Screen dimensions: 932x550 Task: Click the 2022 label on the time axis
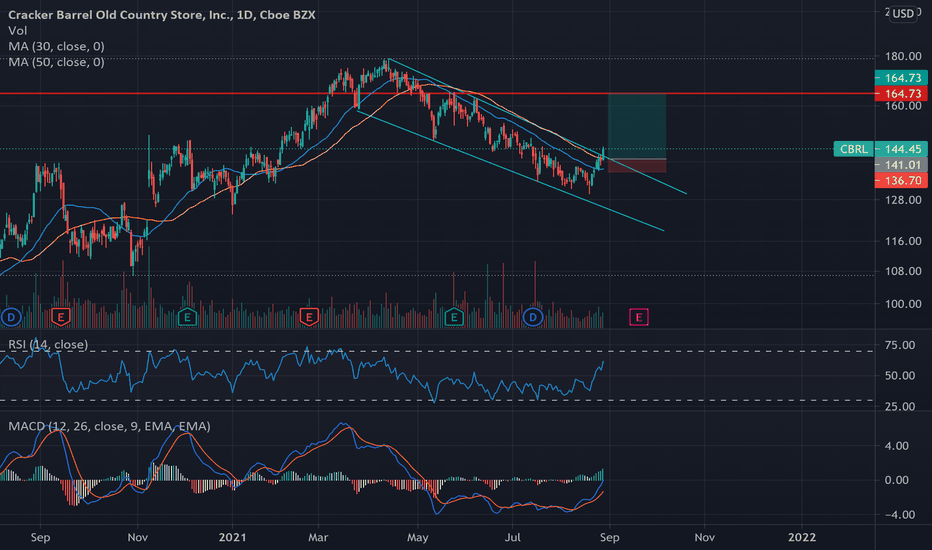point(802,538)
